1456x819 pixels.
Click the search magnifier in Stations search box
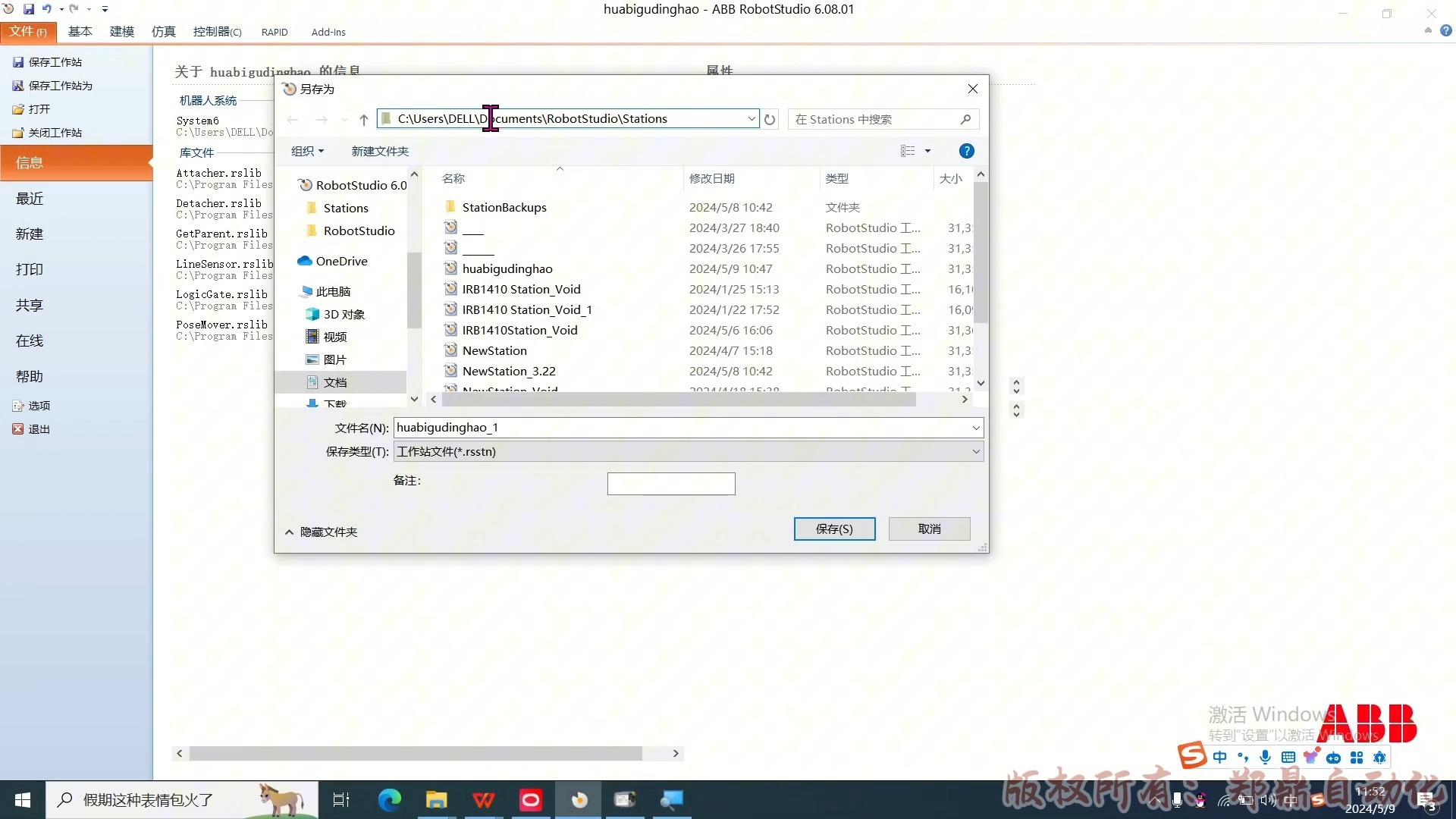(x=965, y=119)
